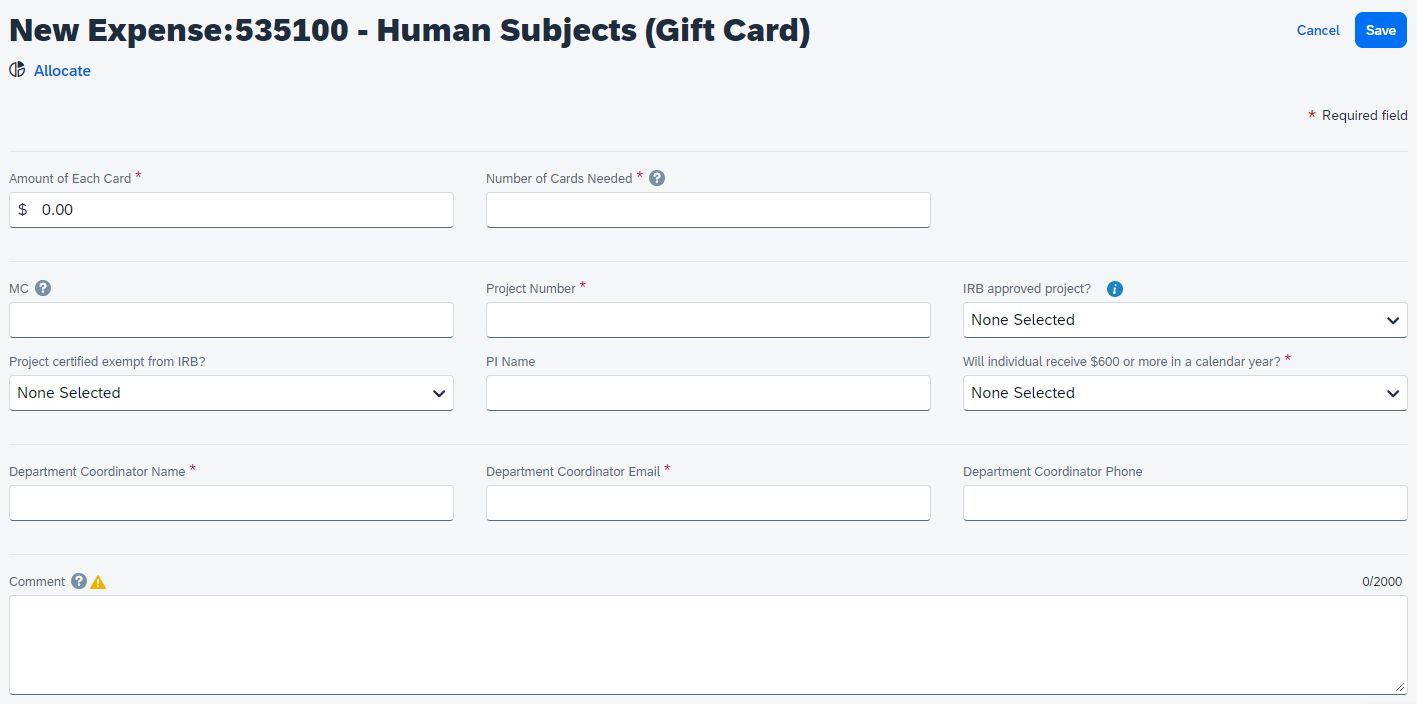Open help icon for Number of Cards Needed
The image size is (1417, 704).
pos(657,178)
